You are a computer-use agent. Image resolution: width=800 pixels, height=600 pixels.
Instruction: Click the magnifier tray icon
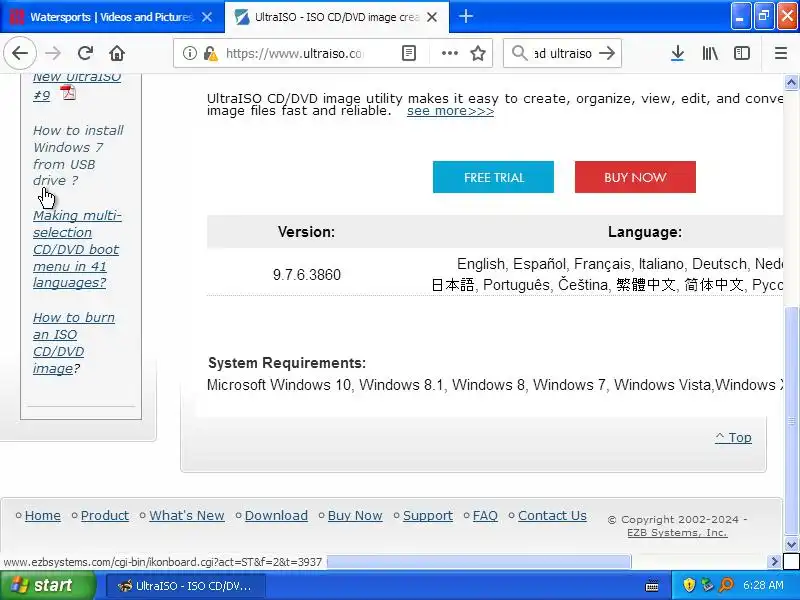(x=726, y=585)
